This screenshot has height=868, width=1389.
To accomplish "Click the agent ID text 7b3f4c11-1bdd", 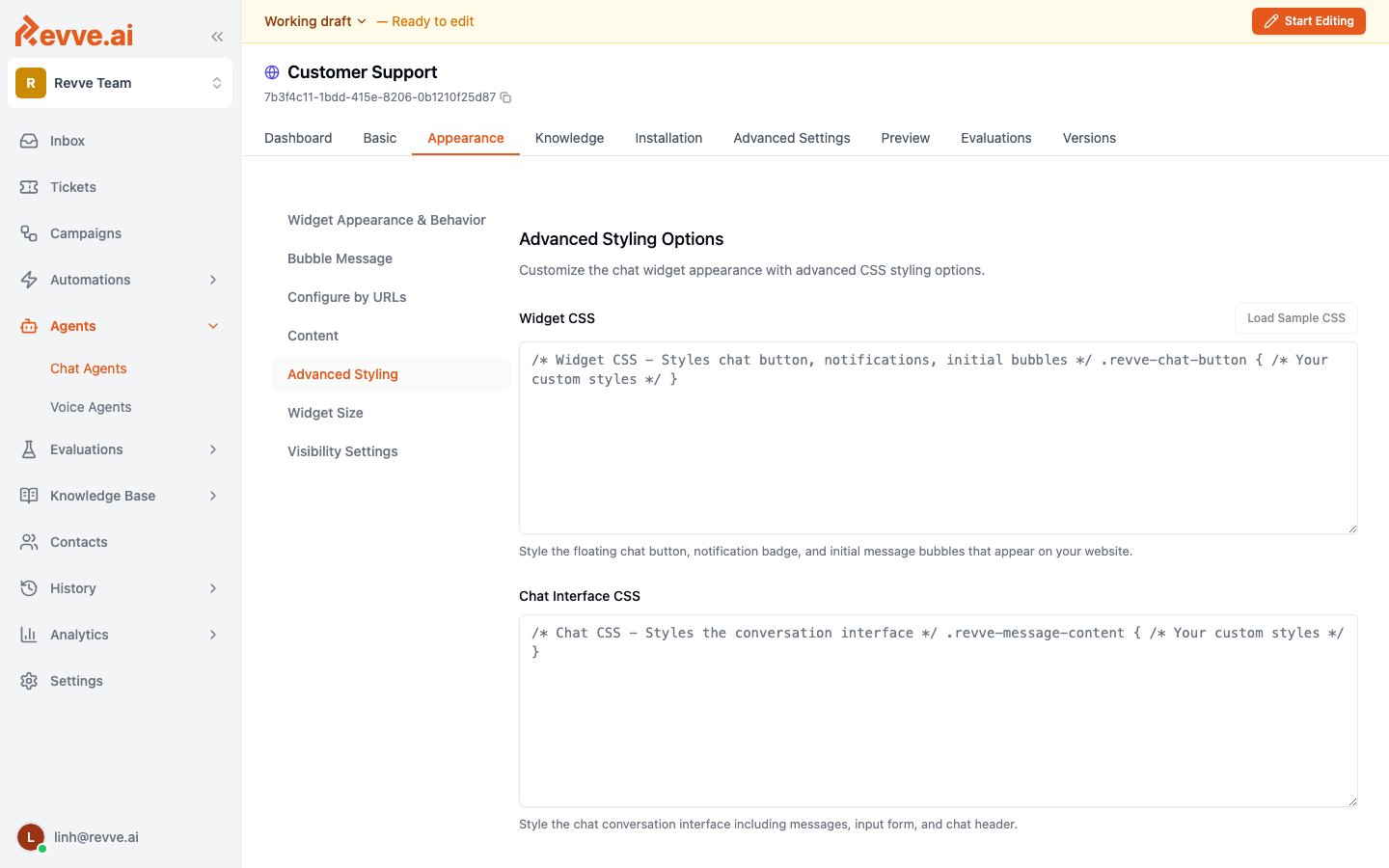I will pyautogui.click(x=380, y=97).
